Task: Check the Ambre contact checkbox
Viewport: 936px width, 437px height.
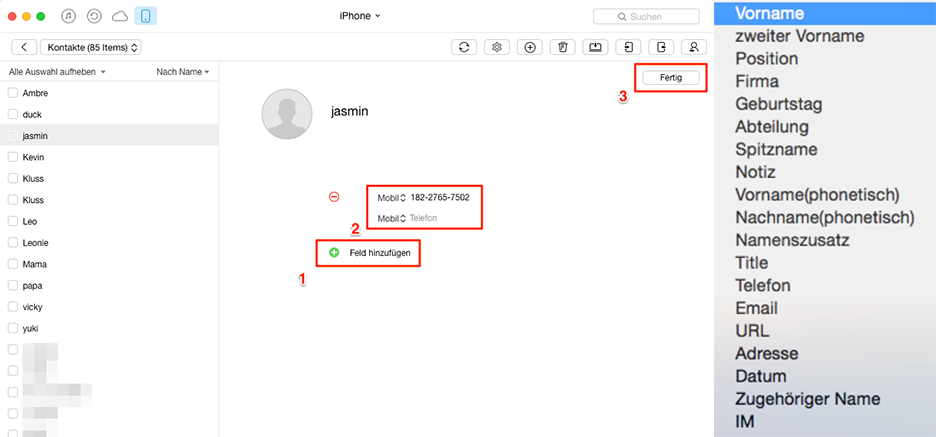Action: click(x=13, y=93)
